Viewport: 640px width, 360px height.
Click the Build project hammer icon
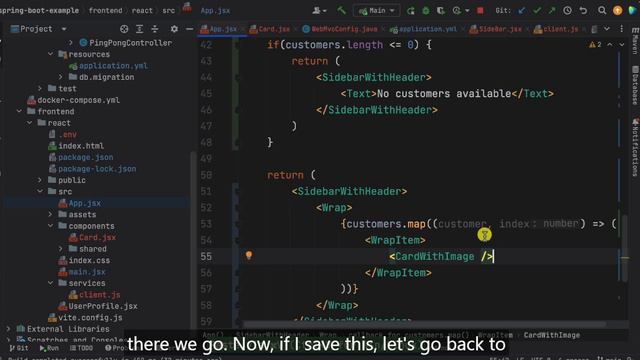[x=341, y=10]
